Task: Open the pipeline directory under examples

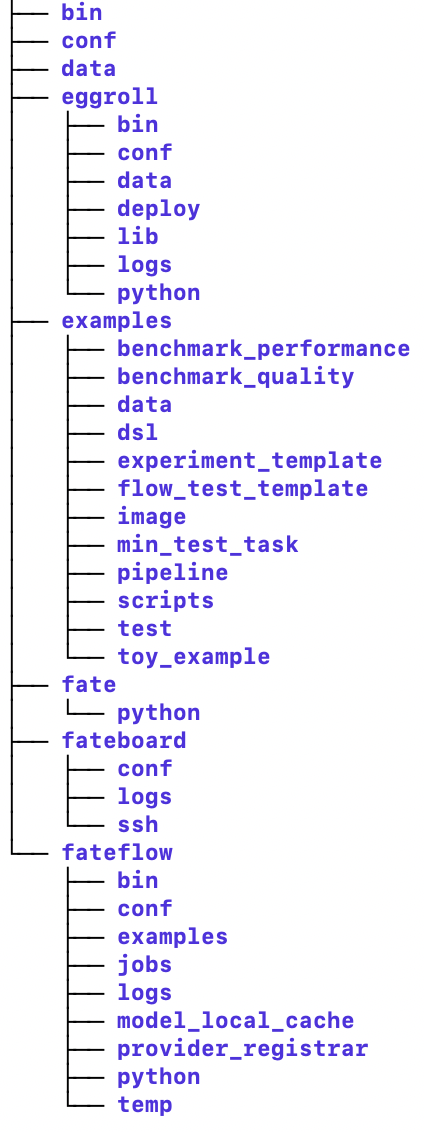Action: [x=173, y=572]
